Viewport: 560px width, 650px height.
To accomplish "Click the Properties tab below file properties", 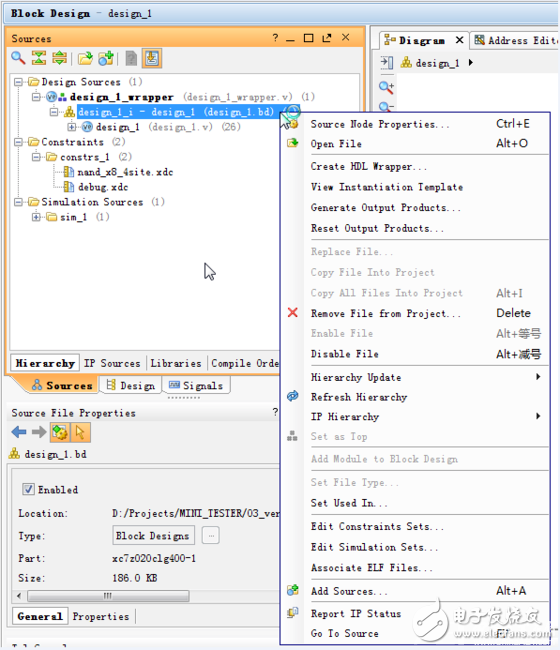I will pos(101,616).
